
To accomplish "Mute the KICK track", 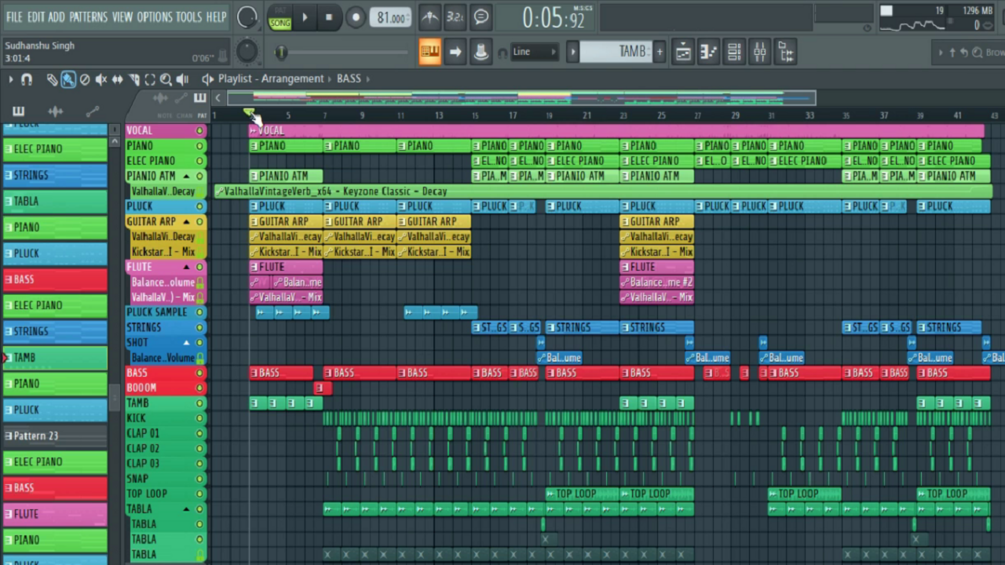I will click(199, 418).
